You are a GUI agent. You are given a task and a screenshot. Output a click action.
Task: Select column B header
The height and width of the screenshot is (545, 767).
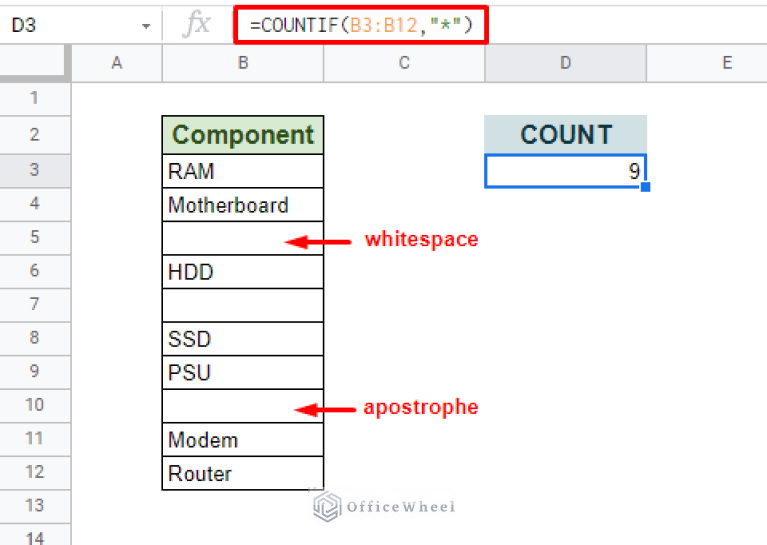click(242, 63)
